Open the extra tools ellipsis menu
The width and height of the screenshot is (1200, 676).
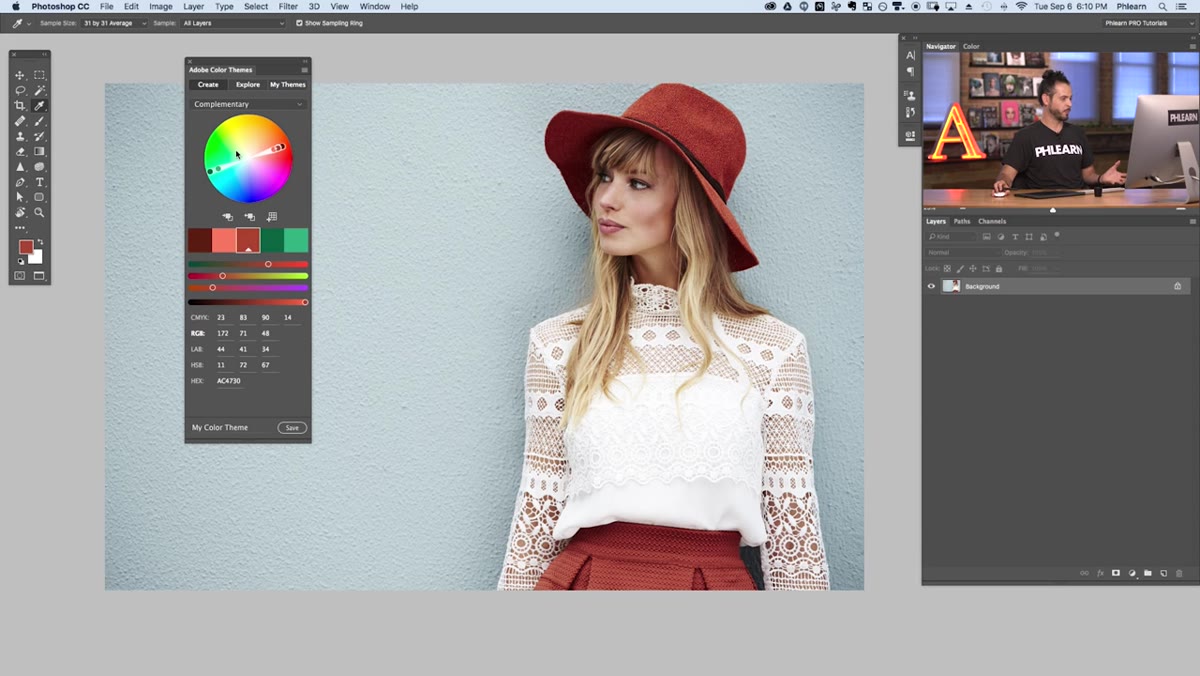point(20,228)
